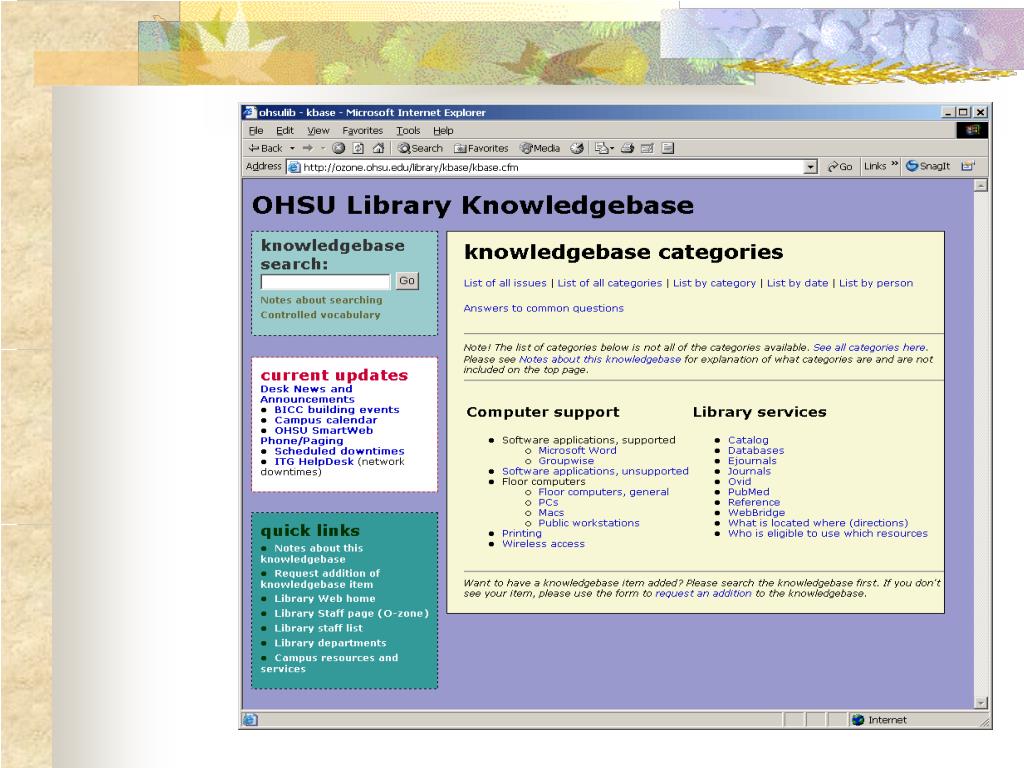The width and height of the screenshot is (1024, 768).
Task: Expand the address bar dropdown arrow
Action: coord(810,167)
